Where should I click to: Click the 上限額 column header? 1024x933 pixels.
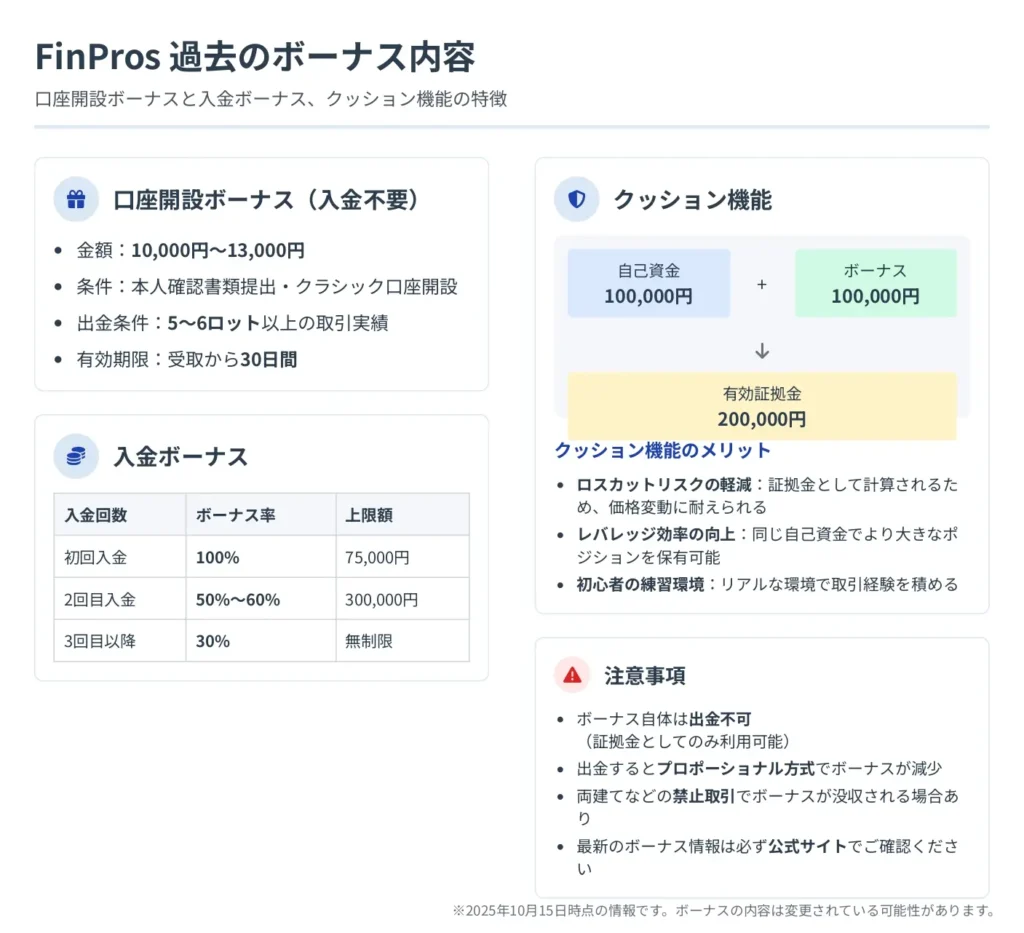click(x=368, y=515)
